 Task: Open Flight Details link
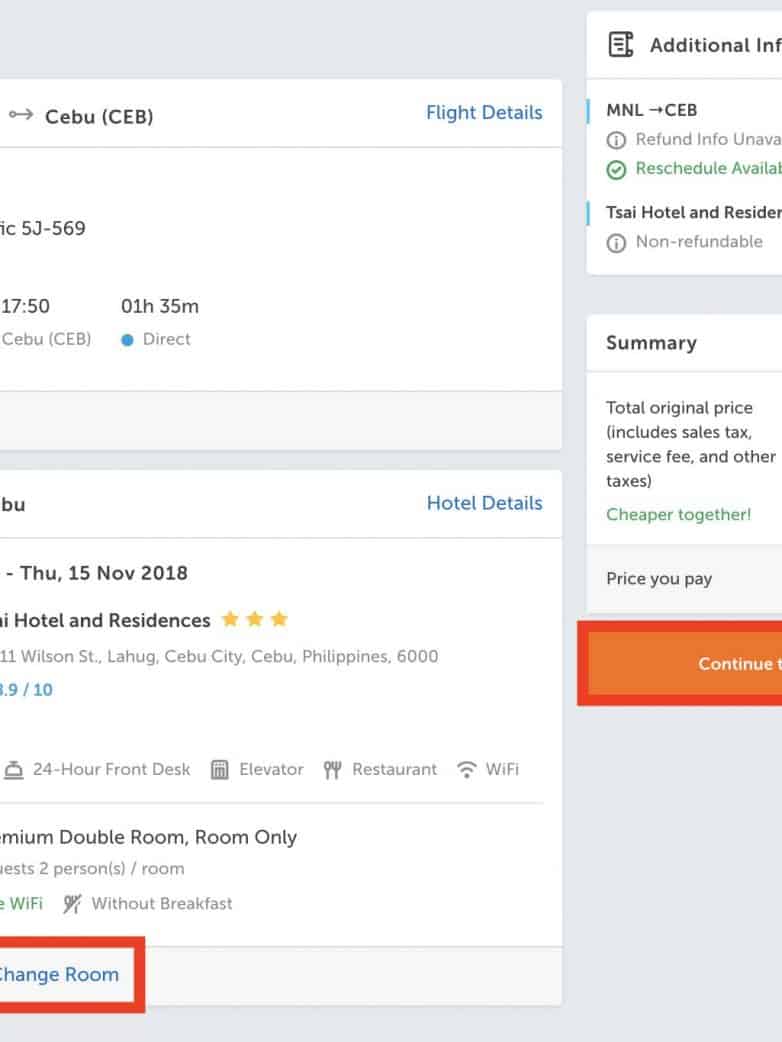[484, 113]
